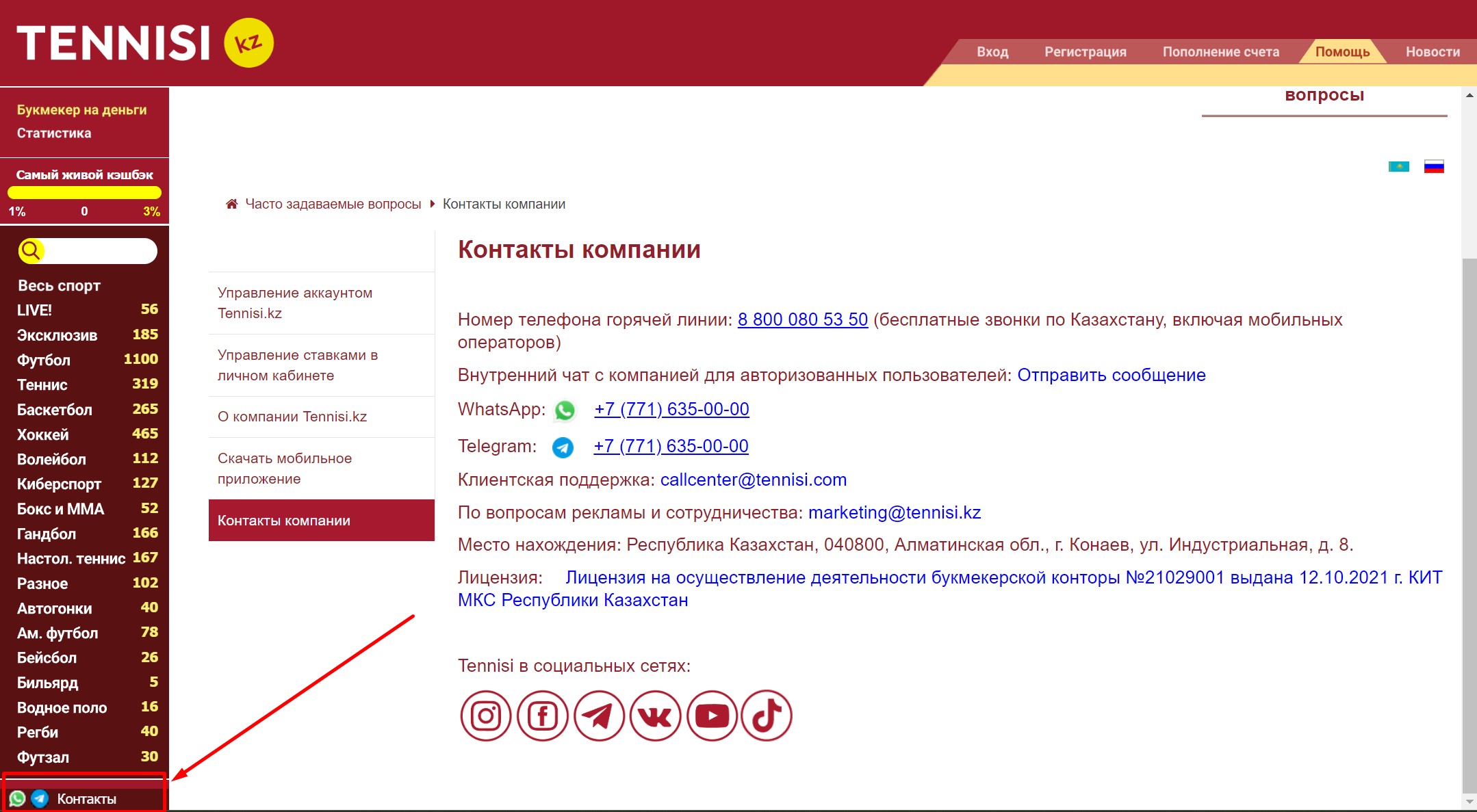1477x812 pixels.
Task: Open the Вход tab
Action: coord(992,52)
